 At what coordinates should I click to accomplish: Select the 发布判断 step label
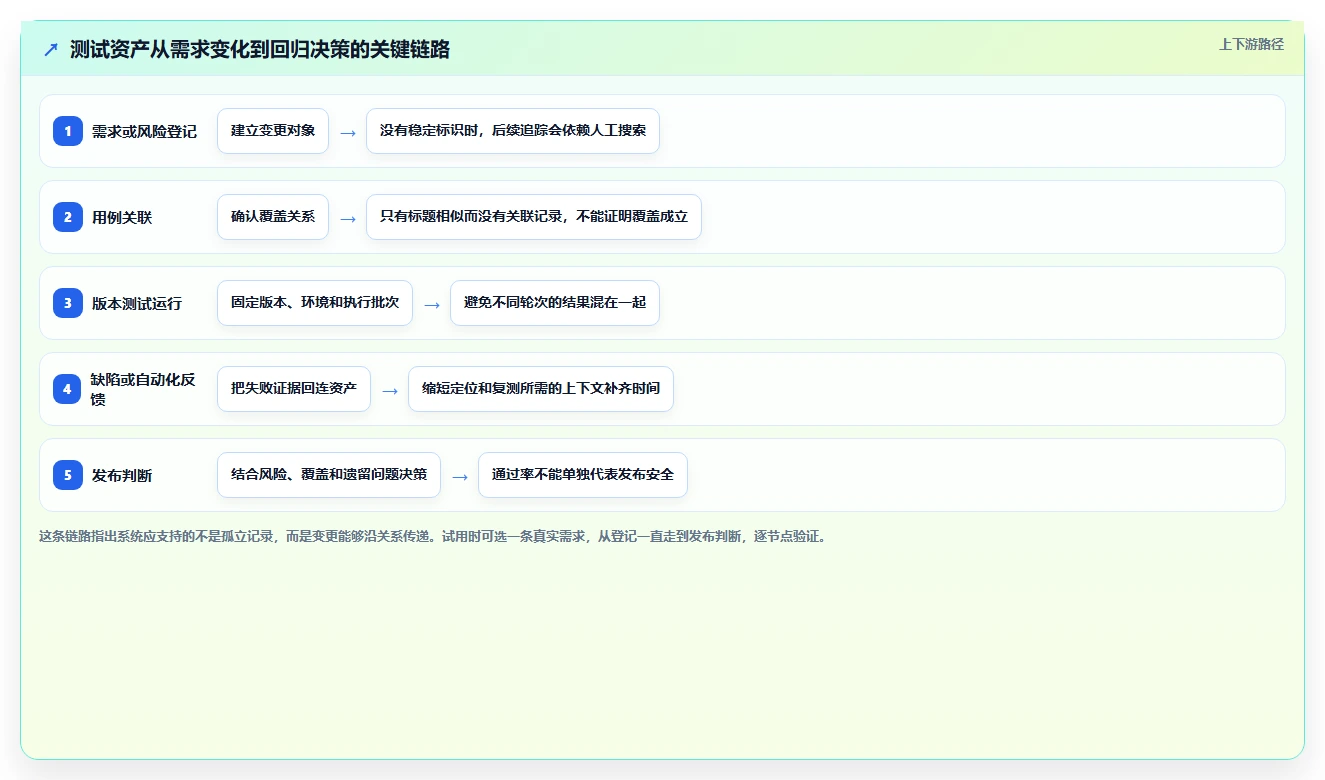pyautogui.click(x=122, y=475)
